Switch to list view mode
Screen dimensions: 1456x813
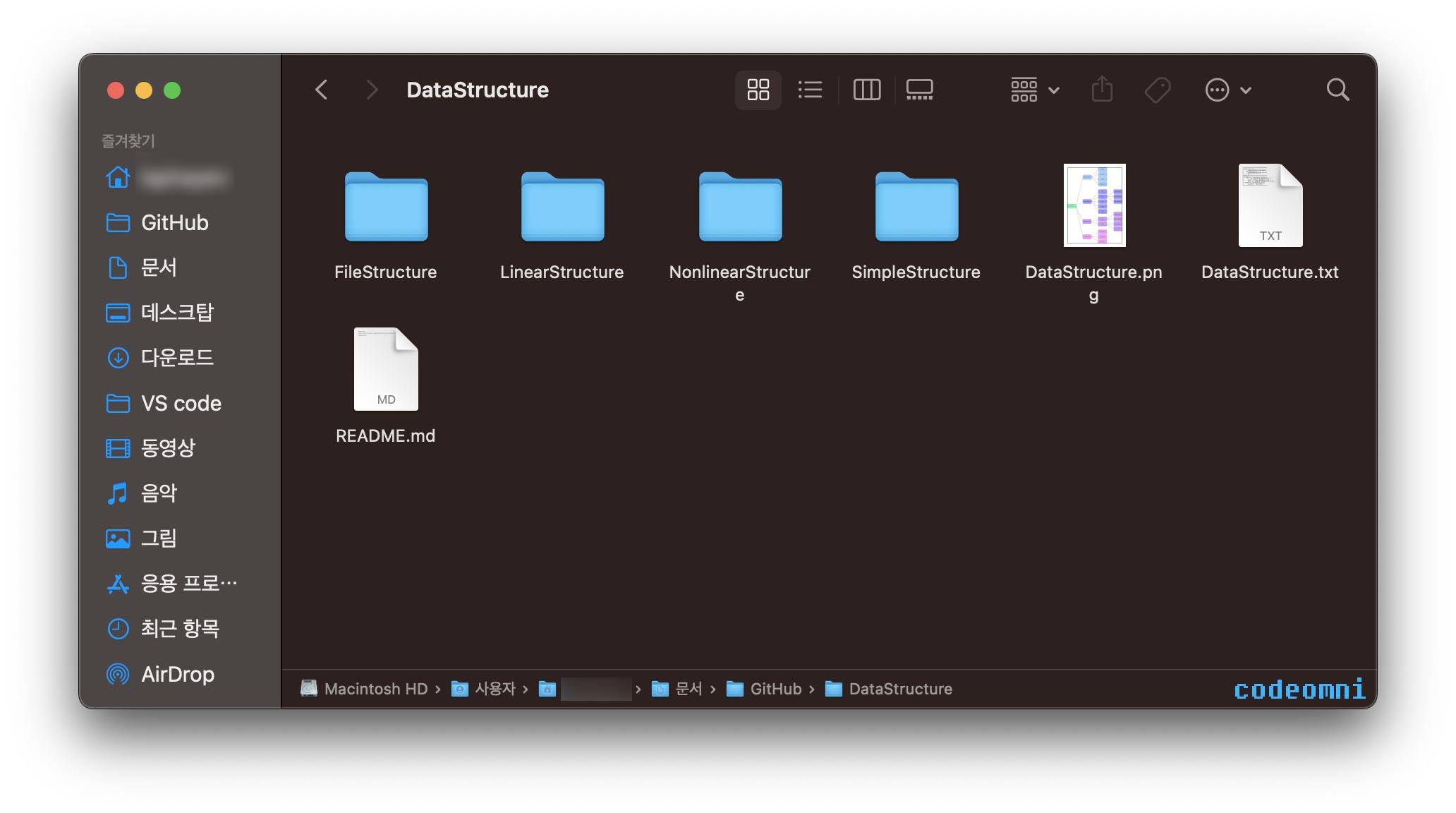click(810, 90)
